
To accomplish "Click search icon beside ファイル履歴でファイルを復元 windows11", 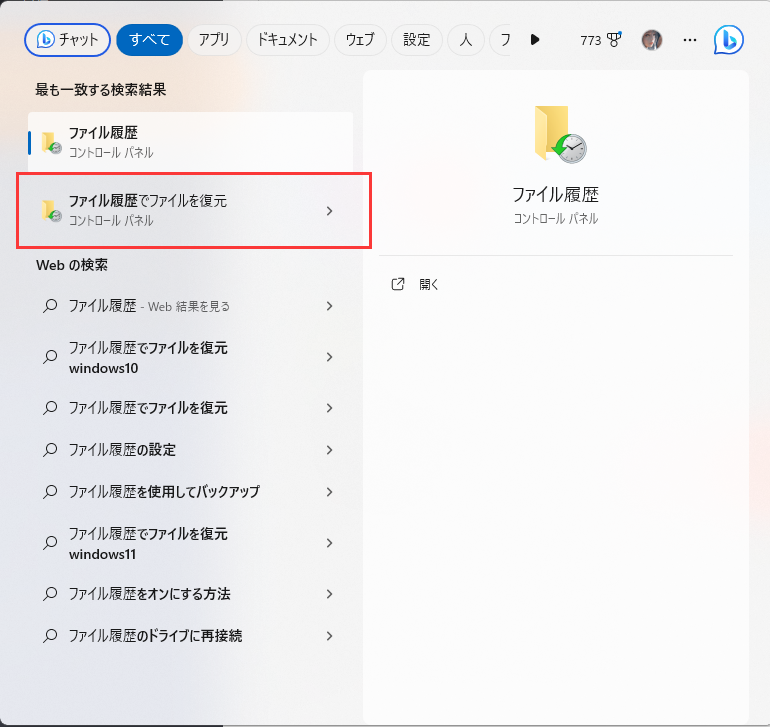I will coord(50,543).
